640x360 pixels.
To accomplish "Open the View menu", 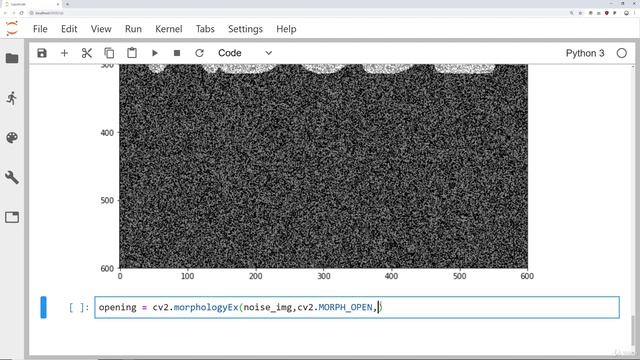I will coord(101,29).
